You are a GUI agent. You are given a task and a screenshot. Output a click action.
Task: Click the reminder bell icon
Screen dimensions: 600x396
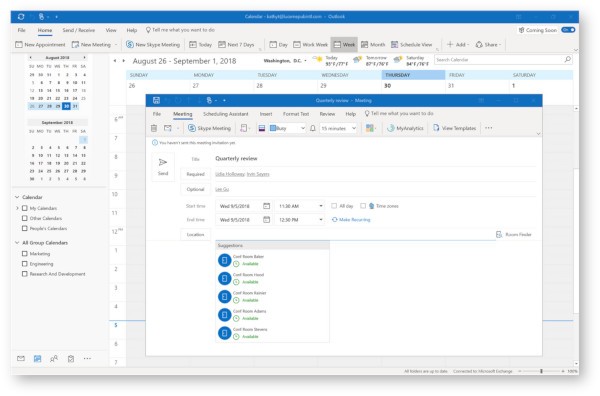(313, 128)
